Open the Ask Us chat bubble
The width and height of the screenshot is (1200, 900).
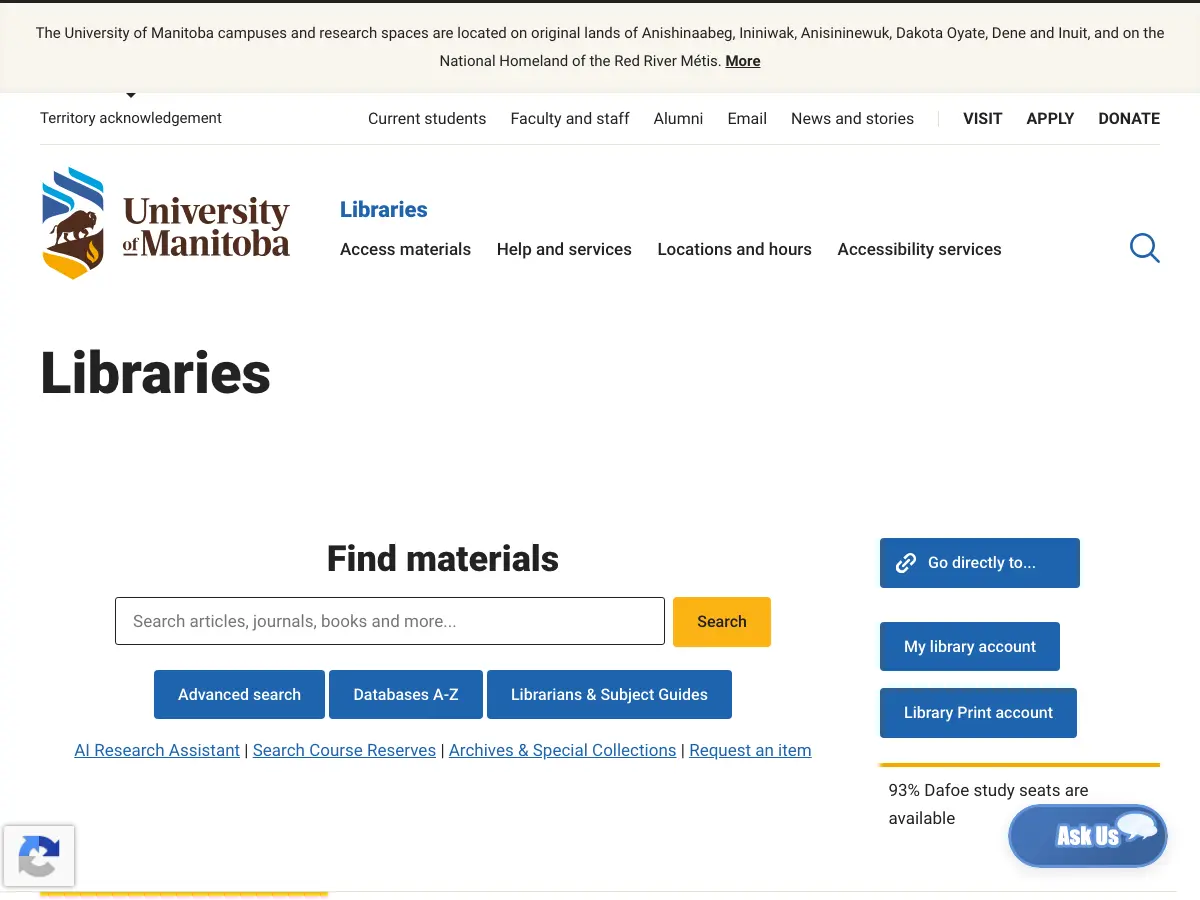click(1088, 836)
